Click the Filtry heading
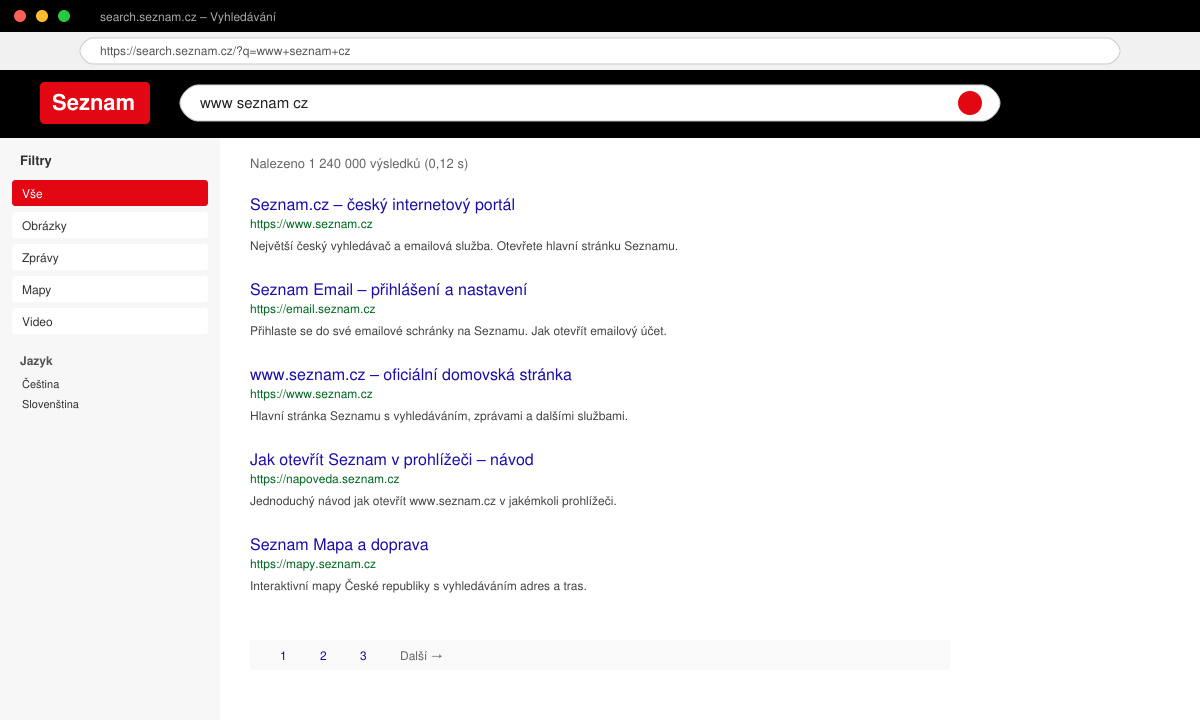 click(36, 161)
